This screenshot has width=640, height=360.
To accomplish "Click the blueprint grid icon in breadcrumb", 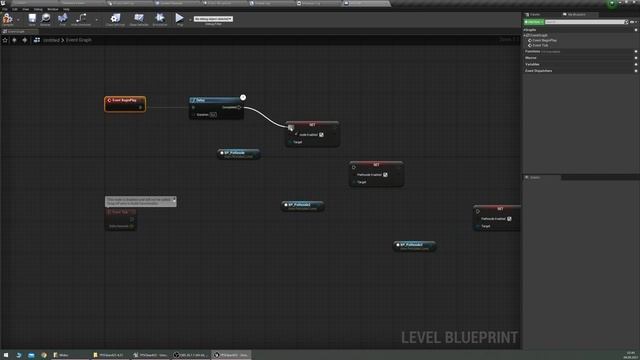I will pos(37,40).
